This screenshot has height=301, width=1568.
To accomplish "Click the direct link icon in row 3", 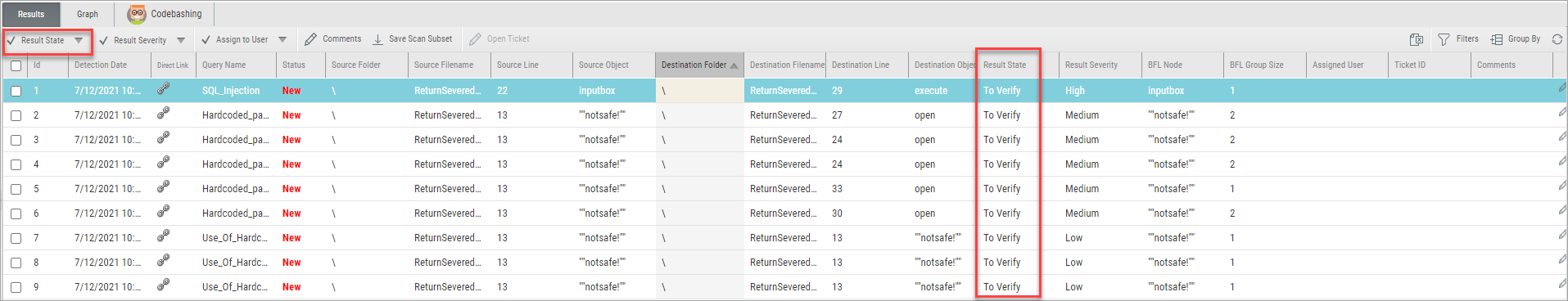I will point(164,137).
